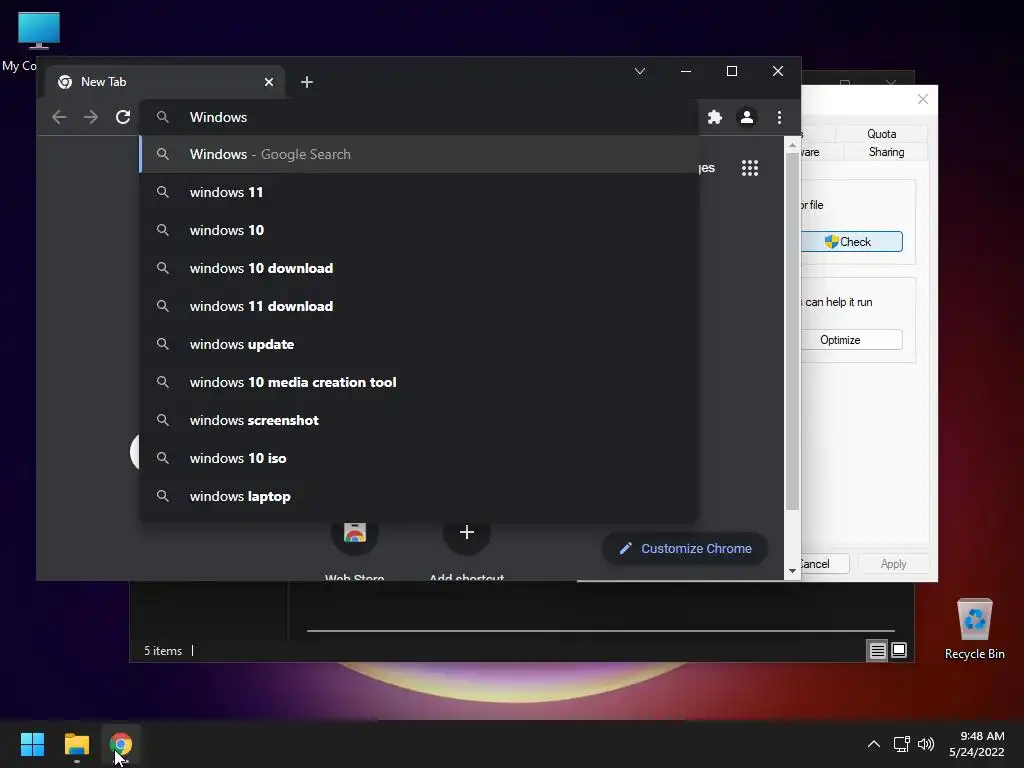The height and width of the screenshot is (768, 1024).
Task: Open the Windows Start menu
Action: [x=32, y=744]
